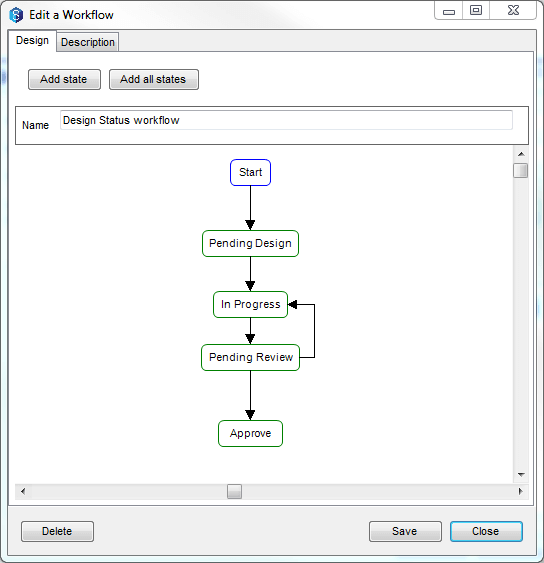Delete the workflow with Delete button
The image size is (544, 563).
click(57, 531)
